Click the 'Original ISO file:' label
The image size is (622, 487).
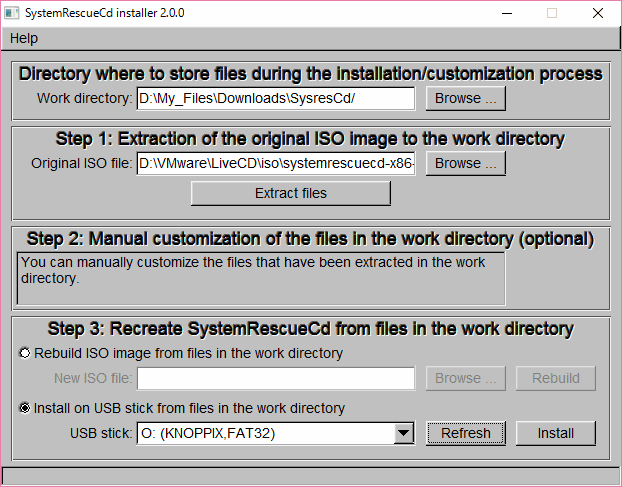click(x=81, y=163)
